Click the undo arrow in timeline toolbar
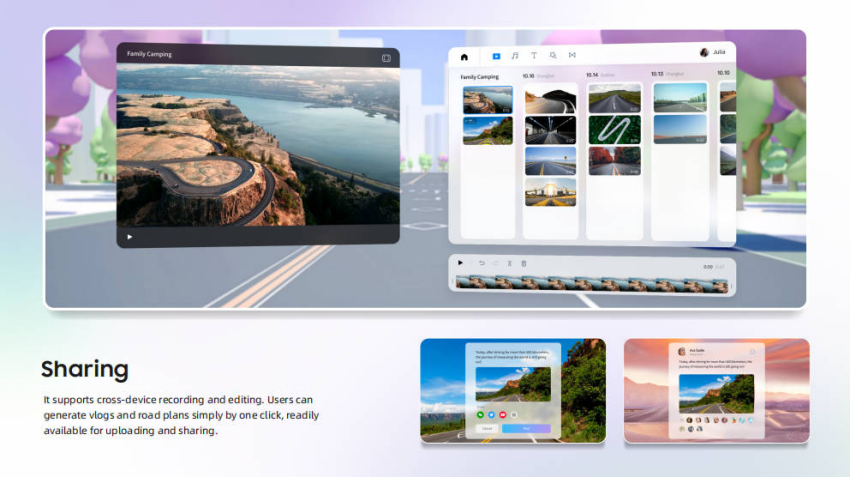 tap(481, 263)
